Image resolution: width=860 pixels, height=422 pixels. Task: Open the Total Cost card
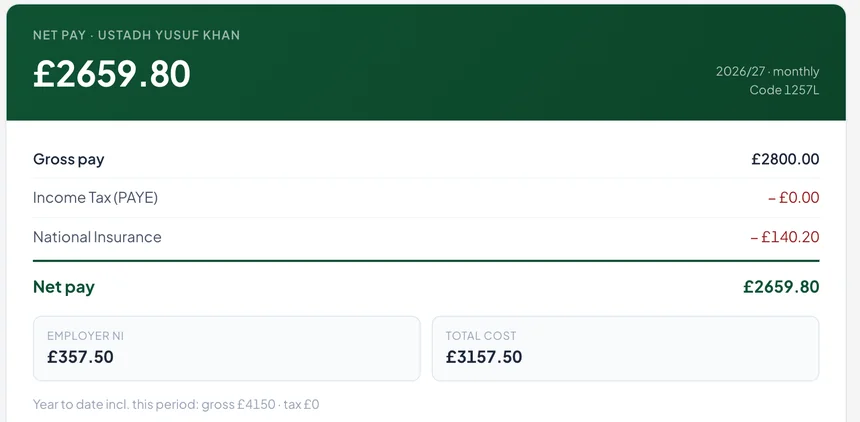pos(625,348)
